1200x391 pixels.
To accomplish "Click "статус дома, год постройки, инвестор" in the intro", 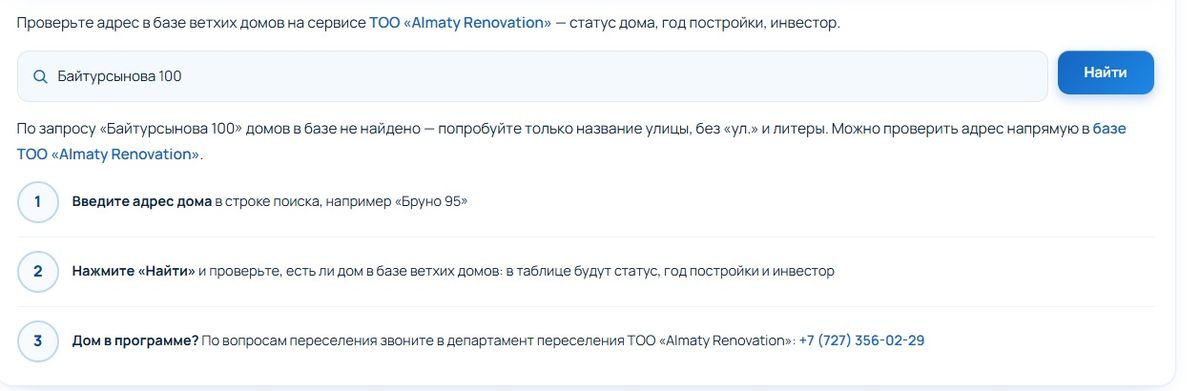I will coord(705,22).
